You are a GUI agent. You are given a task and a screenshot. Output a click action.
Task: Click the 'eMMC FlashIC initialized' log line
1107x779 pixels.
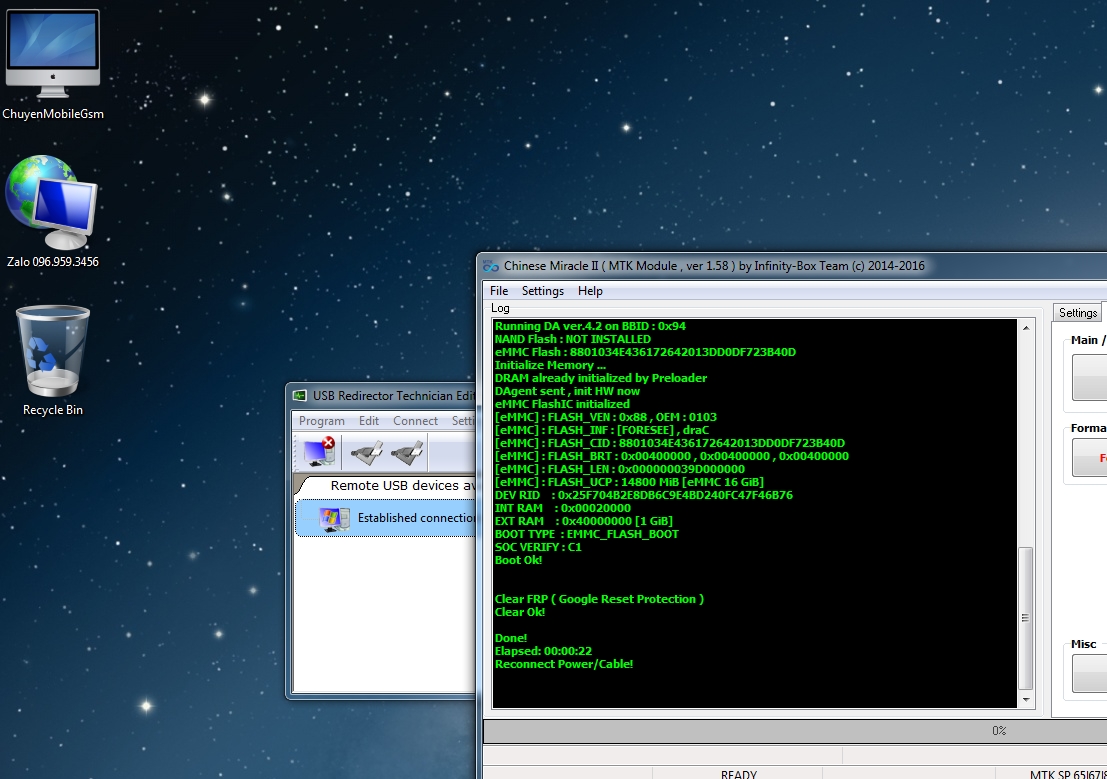coord(562,404)
